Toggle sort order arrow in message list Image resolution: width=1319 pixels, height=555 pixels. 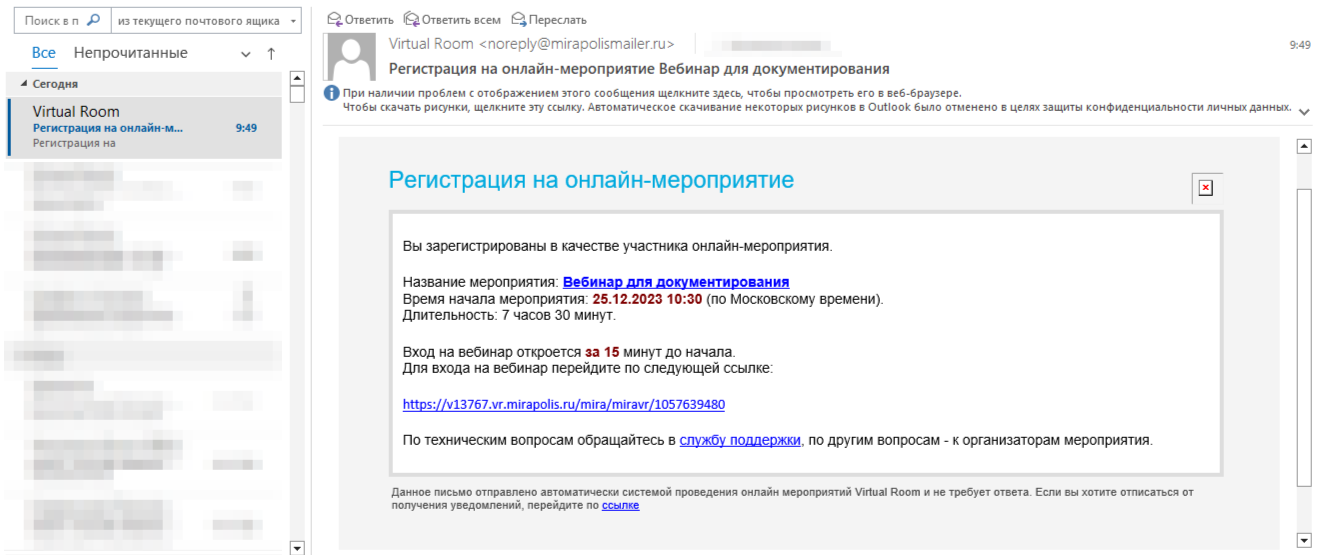click(x=270, y=54)
